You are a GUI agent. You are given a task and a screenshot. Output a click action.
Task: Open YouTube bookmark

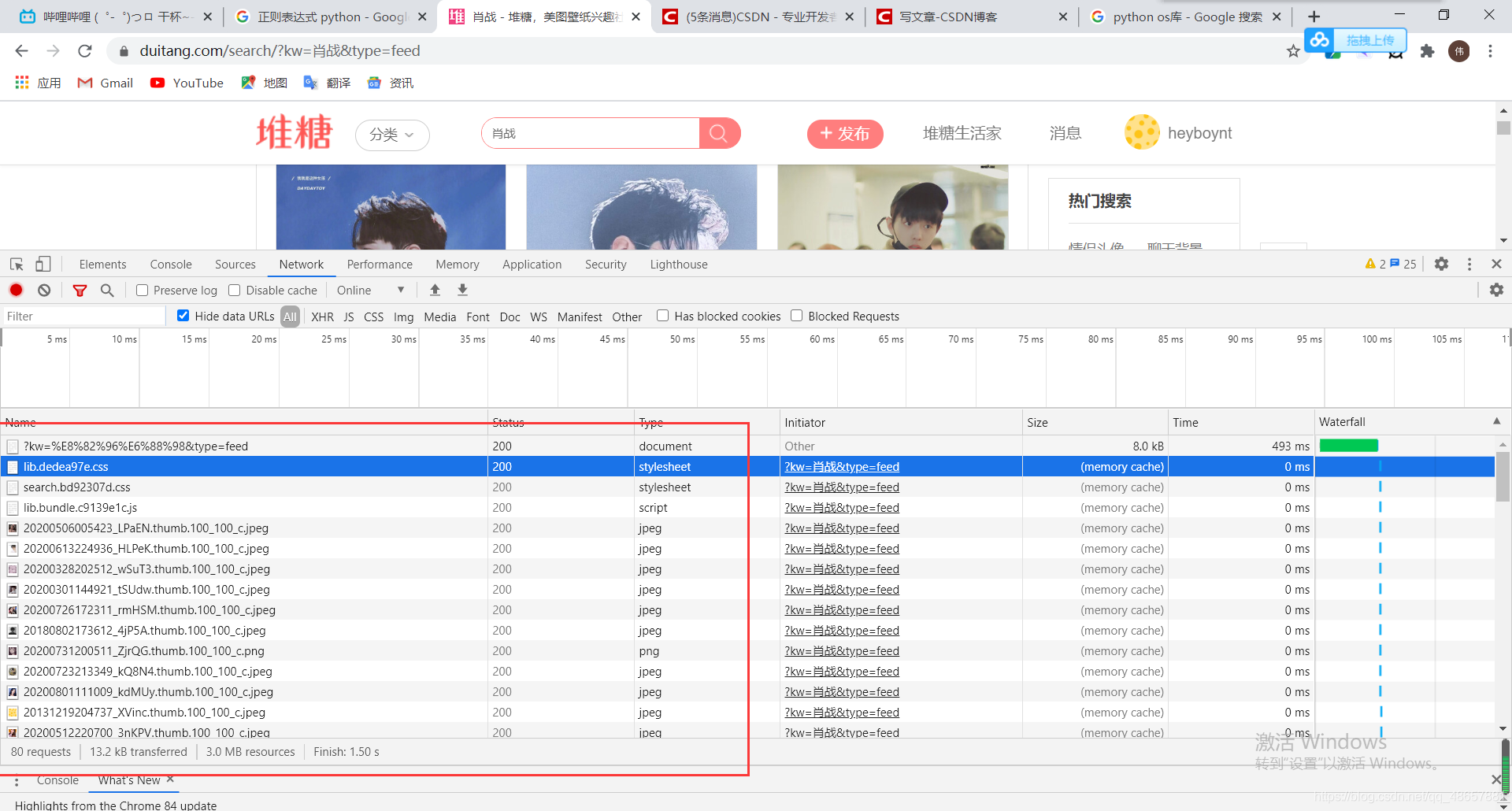187,83
